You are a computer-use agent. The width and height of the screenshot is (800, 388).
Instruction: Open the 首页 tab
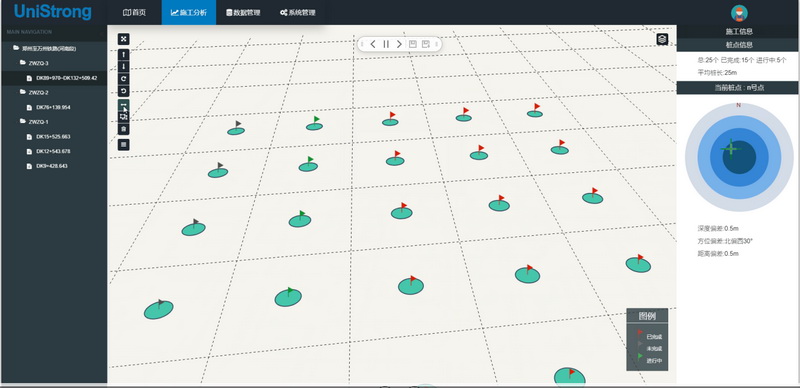pyautogui.click(x=135, y=12)
